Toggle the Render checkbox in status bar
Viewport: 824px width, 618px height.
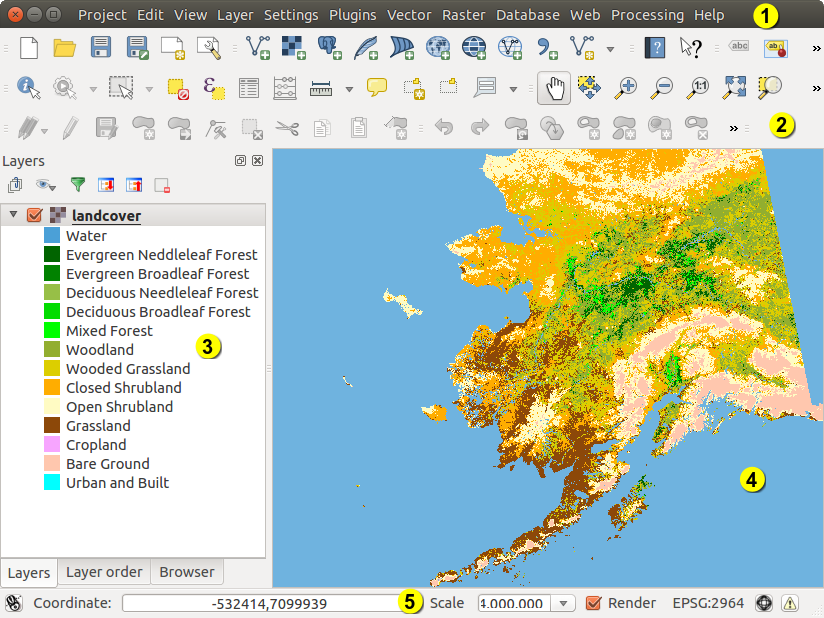(x=593, y=603)
